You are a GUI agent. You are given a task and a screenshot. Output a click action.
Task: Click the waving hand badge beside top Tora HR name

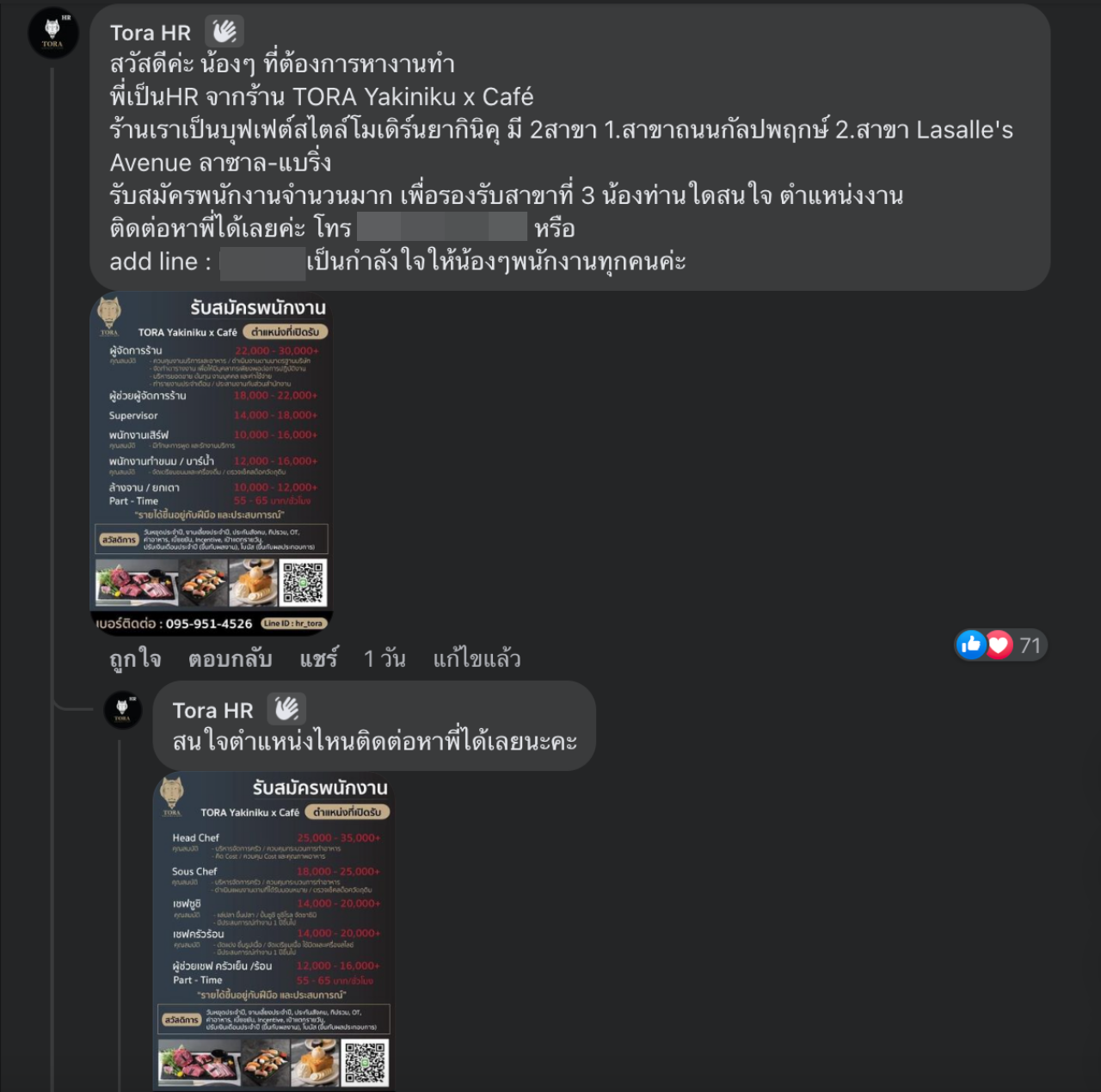tap(225, 32)
